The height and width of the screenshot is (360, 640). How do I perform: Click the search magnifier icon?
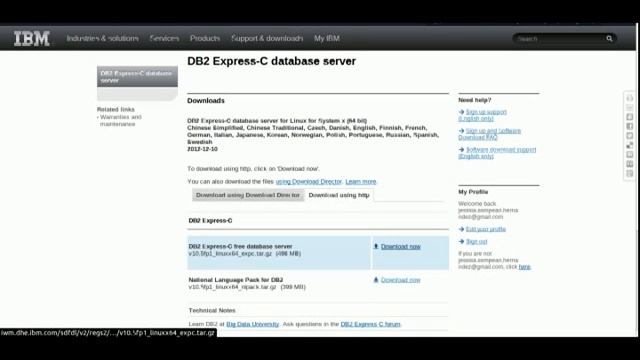[x=609, y=39]
